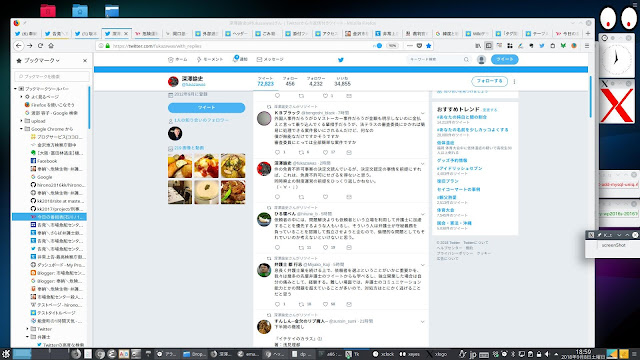Viewport: 640px width, 360px height.
Task: Click the Library icon in Firefox toolbar
Action: (478, 46)
